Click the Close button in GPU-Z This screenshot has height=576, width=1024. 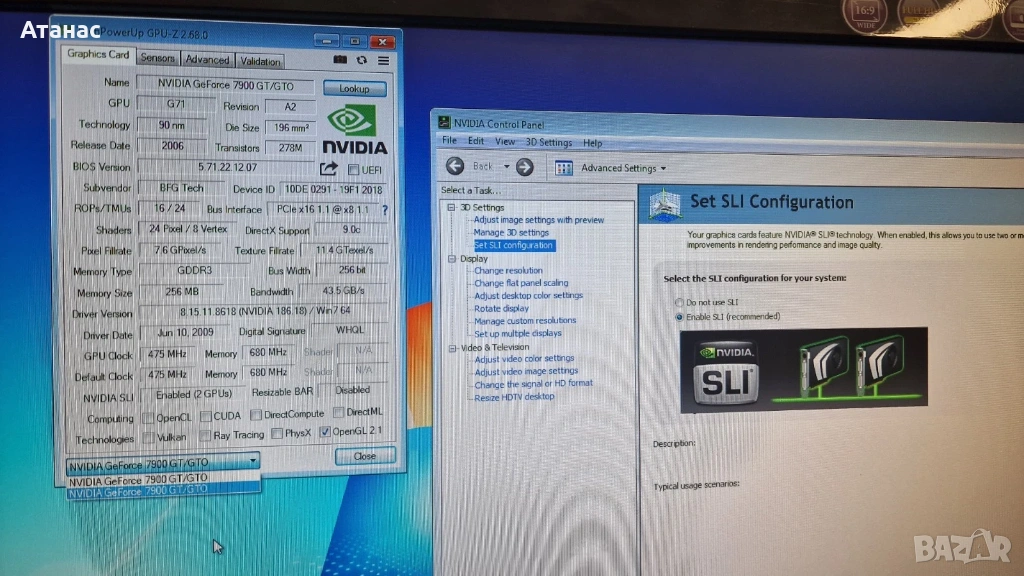[364, 456]
